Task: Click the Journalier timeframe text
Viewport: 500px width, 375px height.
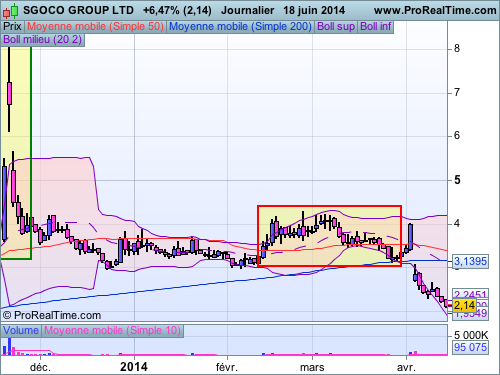Action: tap(248, 10)
